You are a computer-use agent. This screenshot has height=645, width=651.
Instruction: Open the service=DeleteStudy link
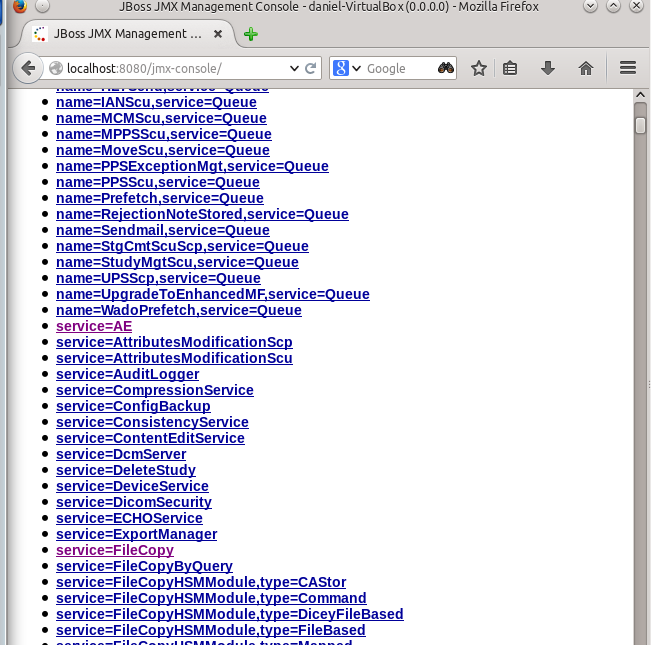[126, 470]
